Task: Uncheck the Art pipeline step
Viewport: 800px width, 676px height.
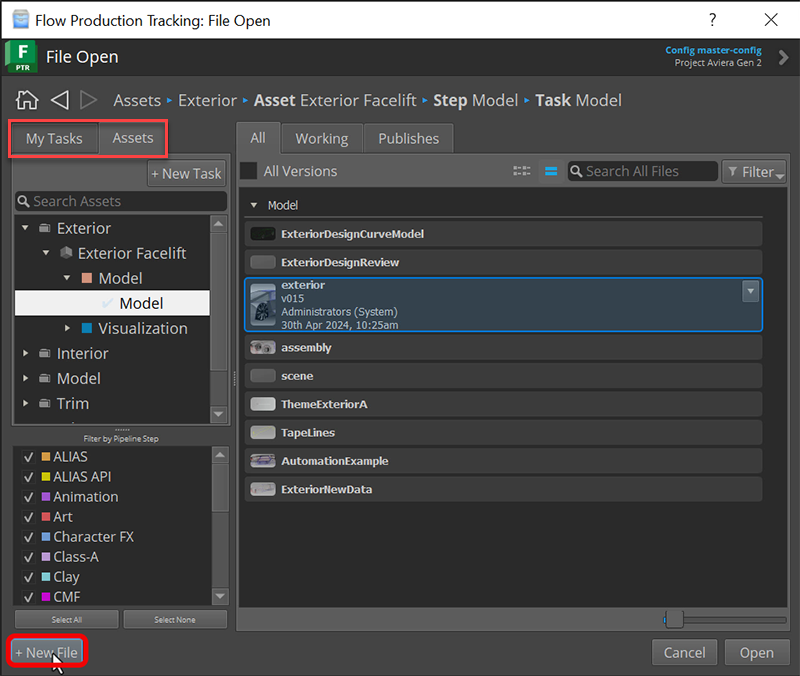Action: coord(29,517)
